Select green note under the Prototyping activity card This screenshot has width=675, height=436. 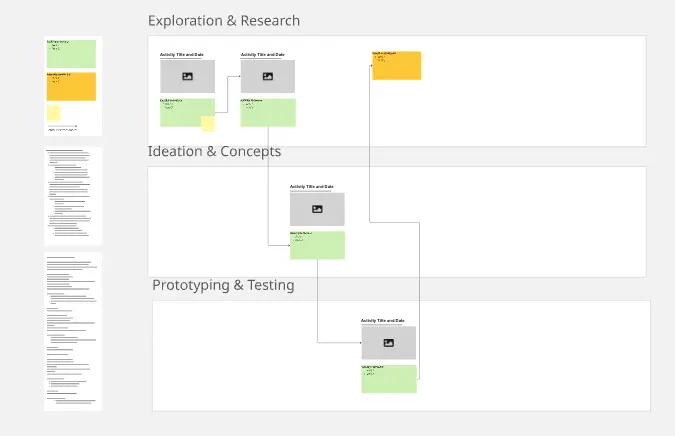coord(388,379)
